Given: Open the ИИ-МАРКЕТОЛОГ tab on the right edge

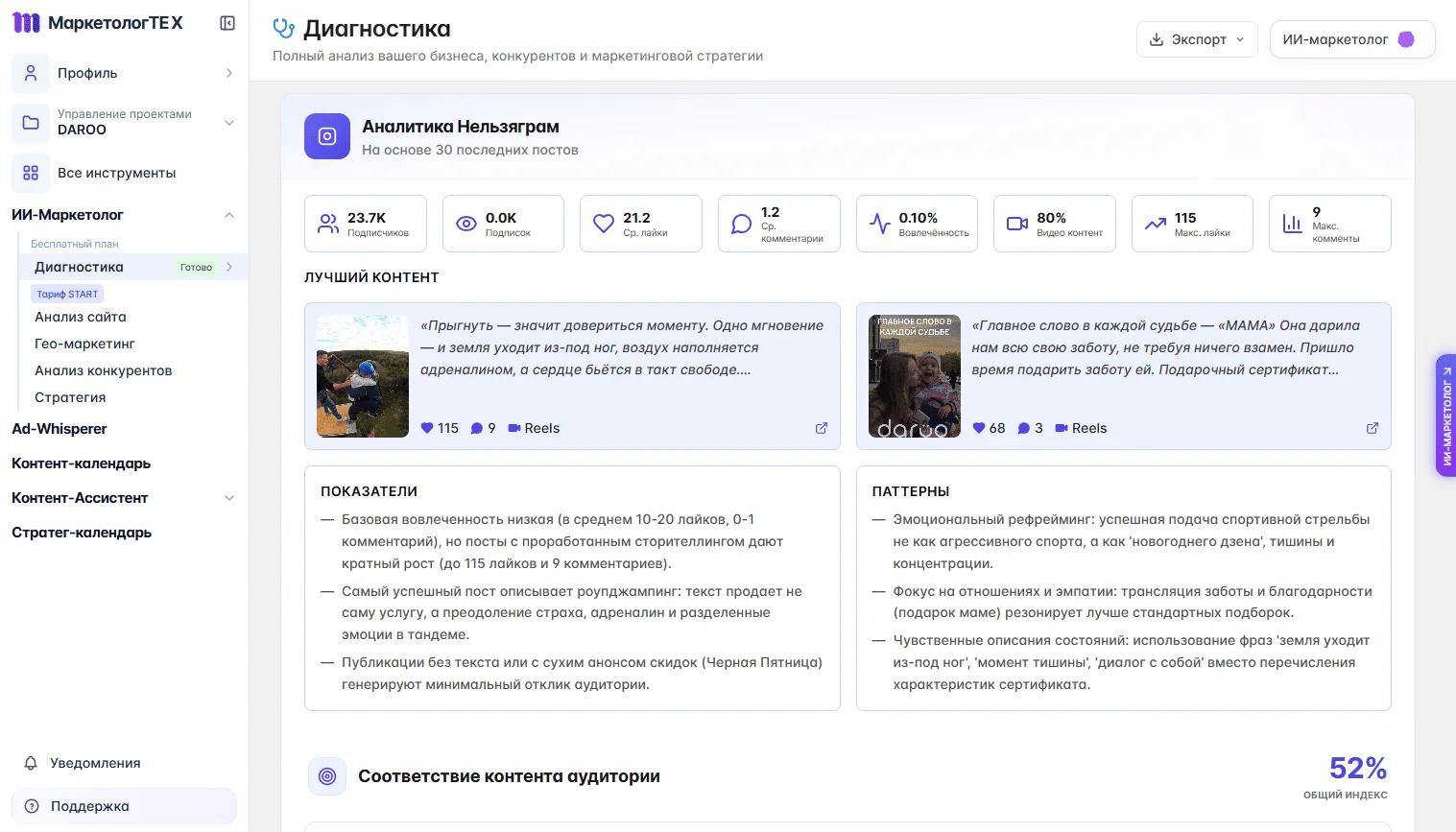Looking at the screenshot, I should tap(1444, 415).
